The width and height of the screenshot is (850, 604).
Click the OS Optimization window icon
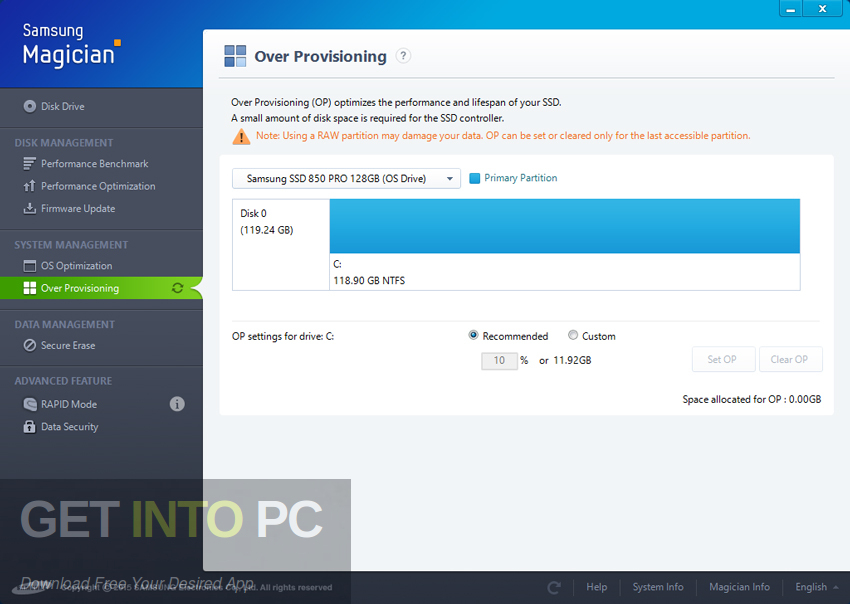29,266
